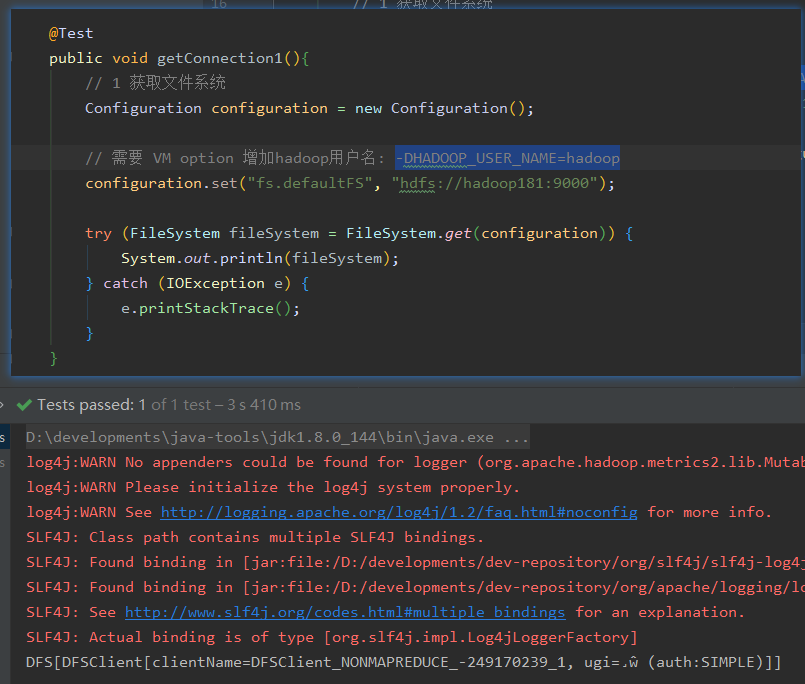Click 'log4j:WARN No appenders could be found' line
The height and width of the screenshot is (684, 805).
pyautogui.click(x=415, y=463)
